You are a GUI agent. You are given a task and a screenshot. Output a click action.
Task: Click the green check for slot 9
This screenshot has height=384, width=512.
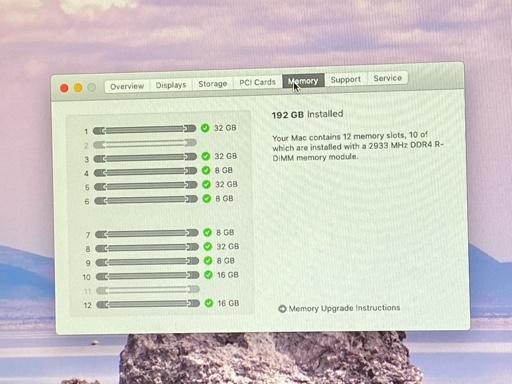click(208, 261)
